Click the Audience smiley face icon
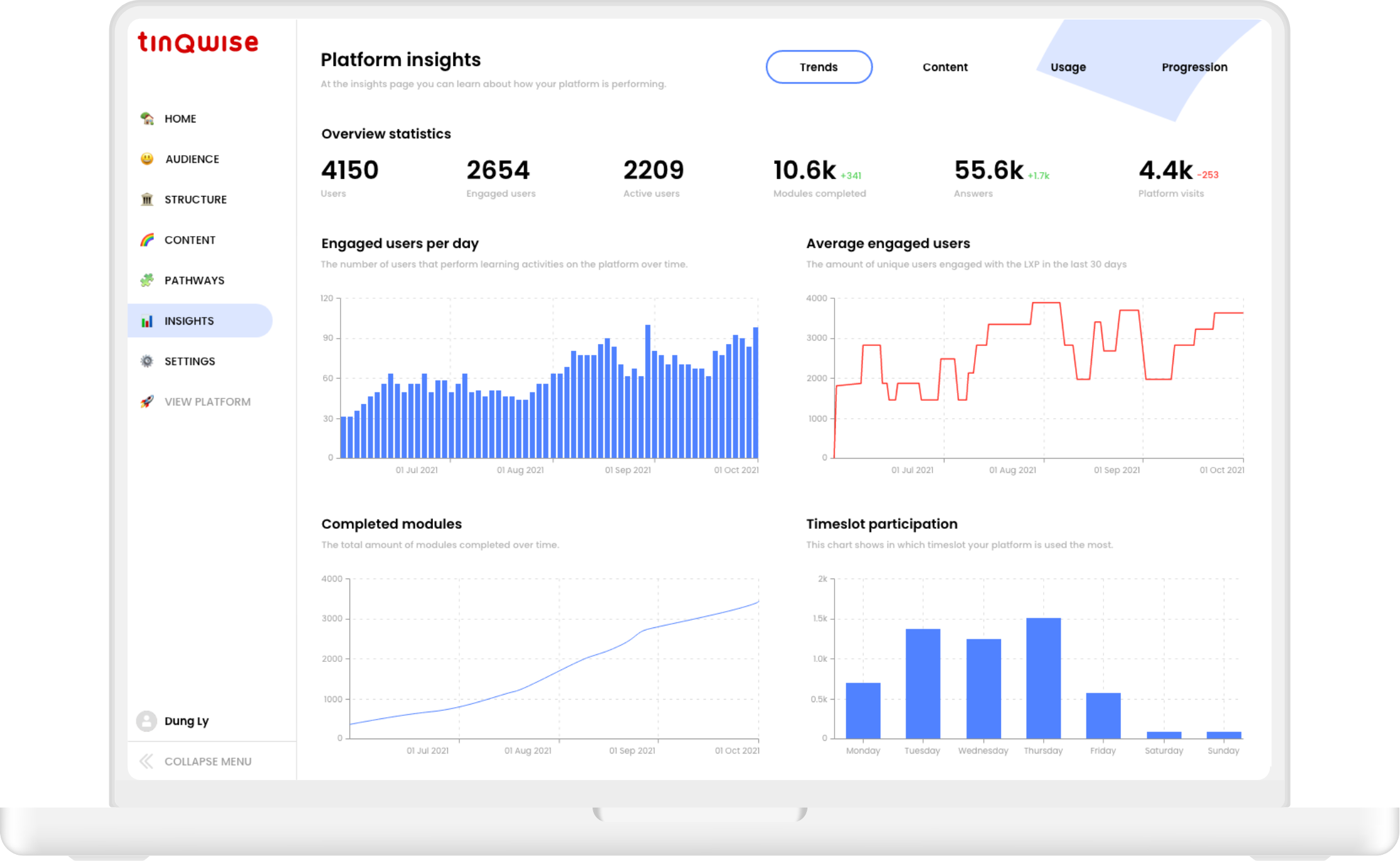 [147, 159]
